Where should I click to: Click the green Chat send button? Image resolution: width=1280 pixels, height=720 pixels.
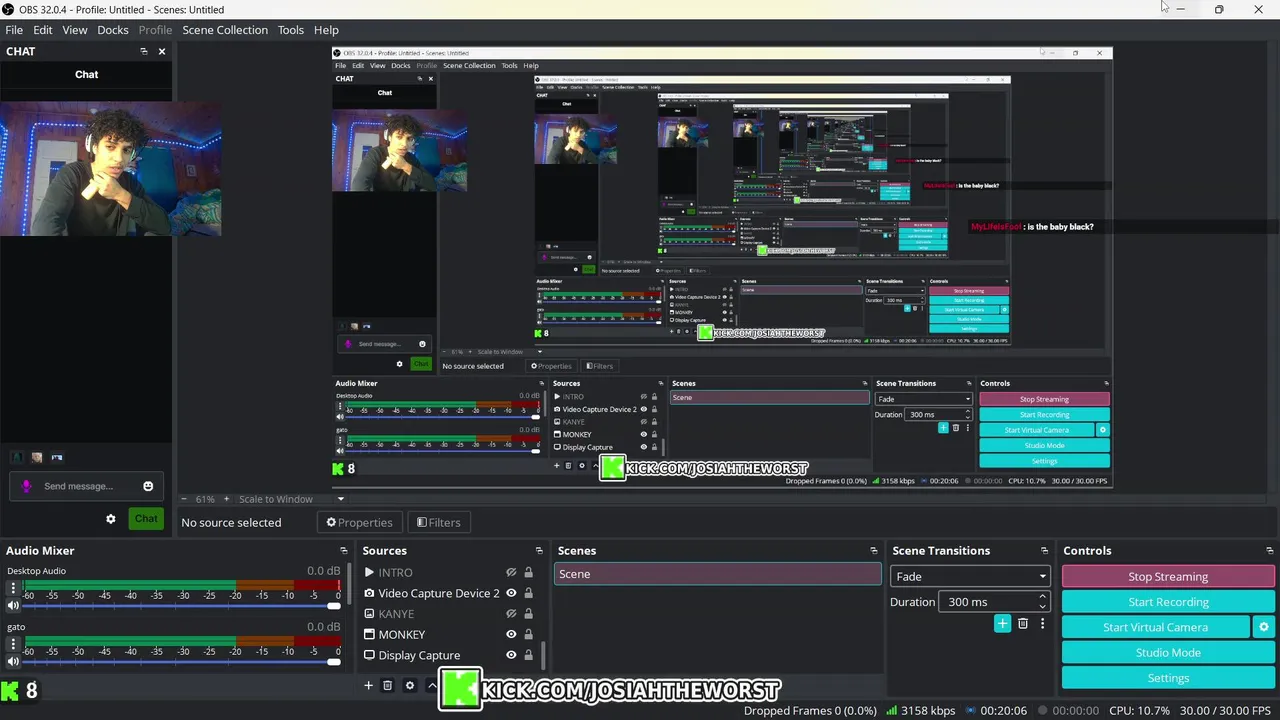point(146,518)
